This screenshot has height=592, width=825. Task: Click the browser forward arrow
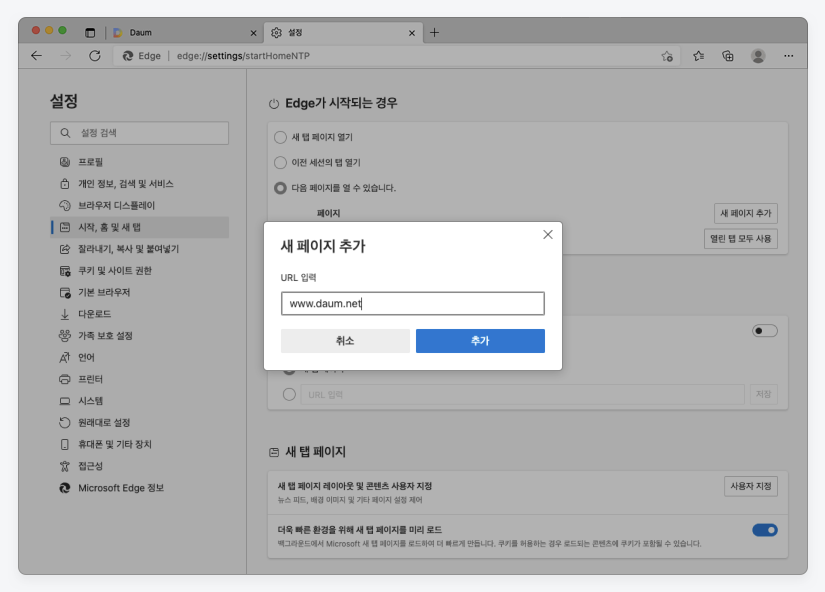66,56
